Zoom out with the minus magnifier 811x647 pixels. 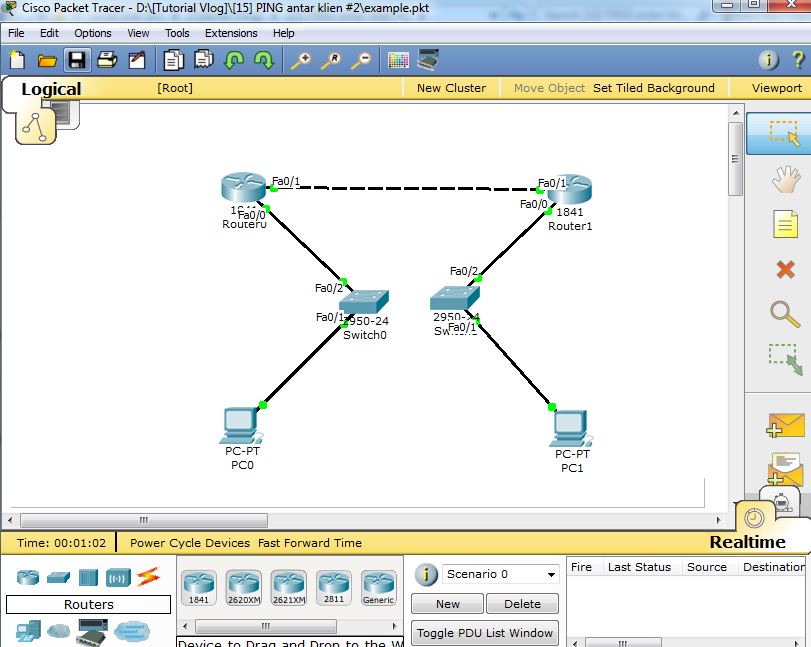pos(361,60)
